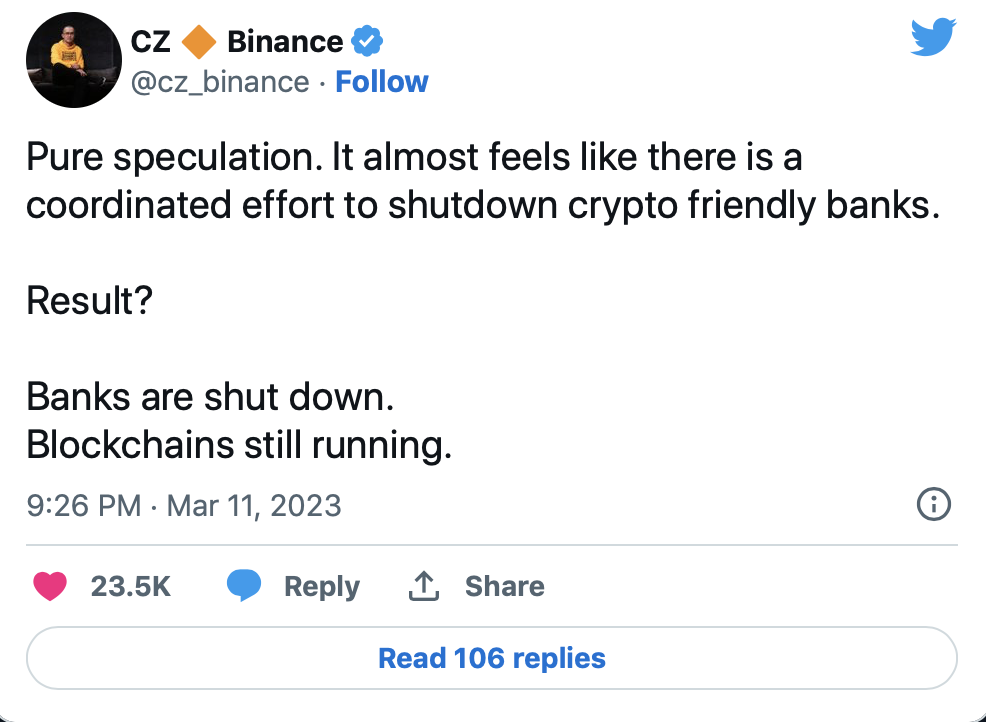Click the 23.5K likes count
Screen dimensions: 986x722
click(x=130, y=586)
